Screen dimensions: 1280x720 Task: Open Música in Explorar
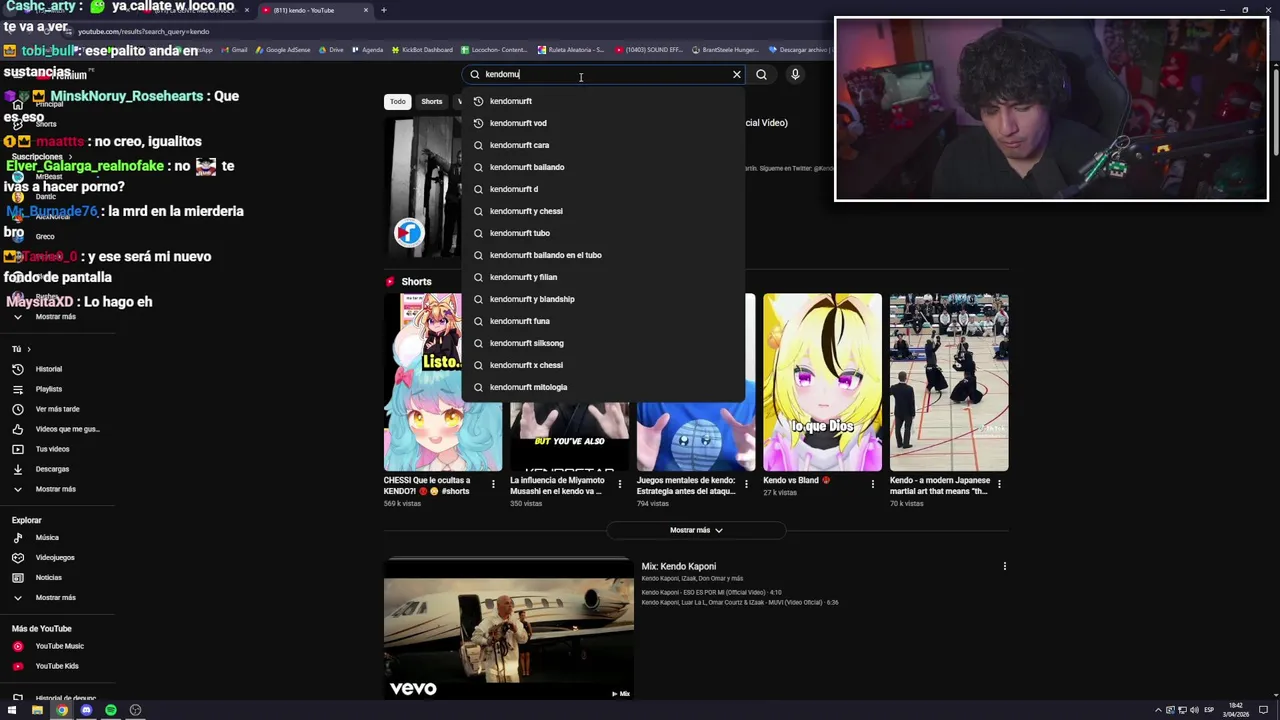point(47,538)
